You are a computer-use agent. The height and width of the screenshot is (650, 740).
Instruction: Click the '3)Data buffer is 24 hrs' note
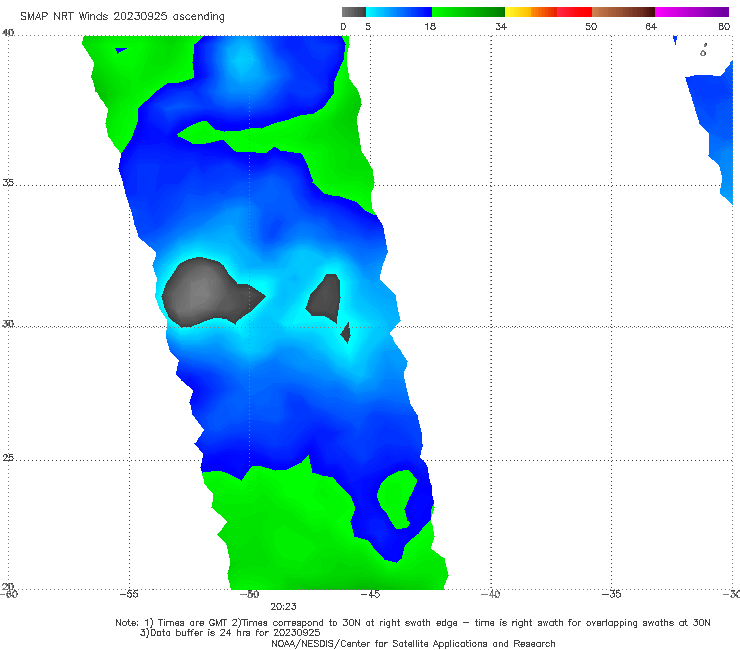[230, 633]
